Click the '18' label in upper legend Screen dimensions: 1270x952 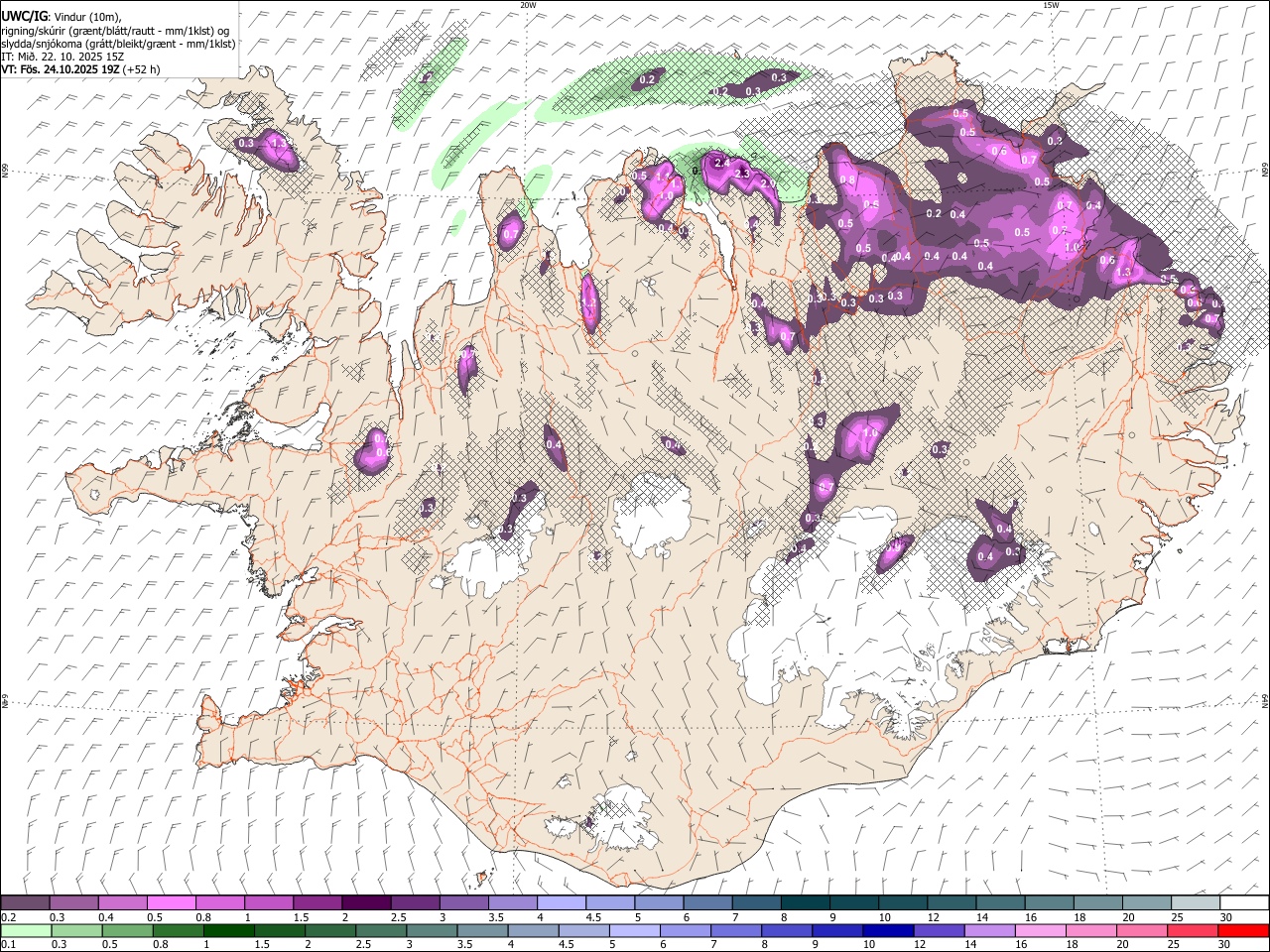[1079, 917]
